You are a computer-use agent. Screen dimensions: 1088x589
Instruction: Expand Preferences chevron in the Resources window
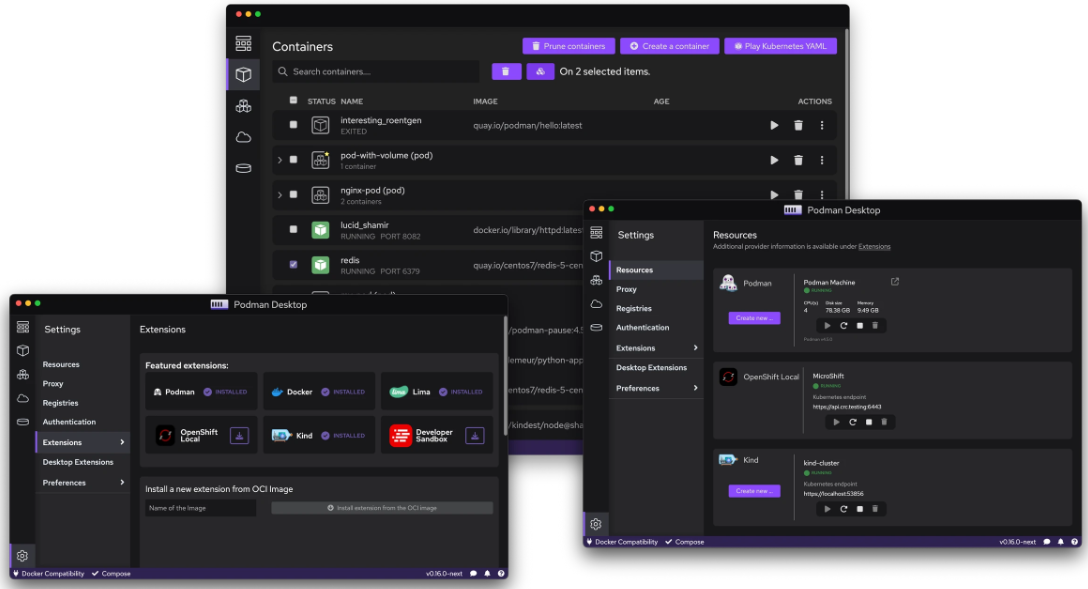[695, 388]
